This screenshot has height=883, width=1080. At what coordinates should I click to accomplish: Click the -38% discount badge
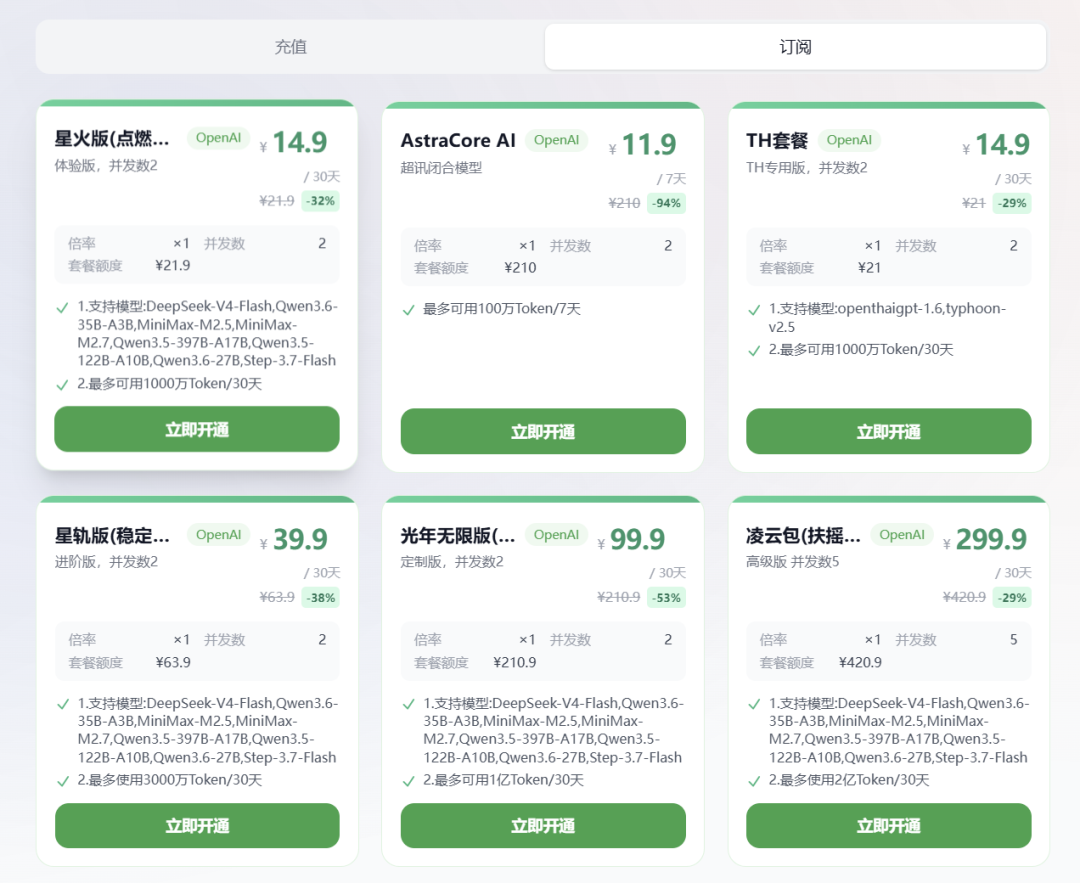pos(321,598)
